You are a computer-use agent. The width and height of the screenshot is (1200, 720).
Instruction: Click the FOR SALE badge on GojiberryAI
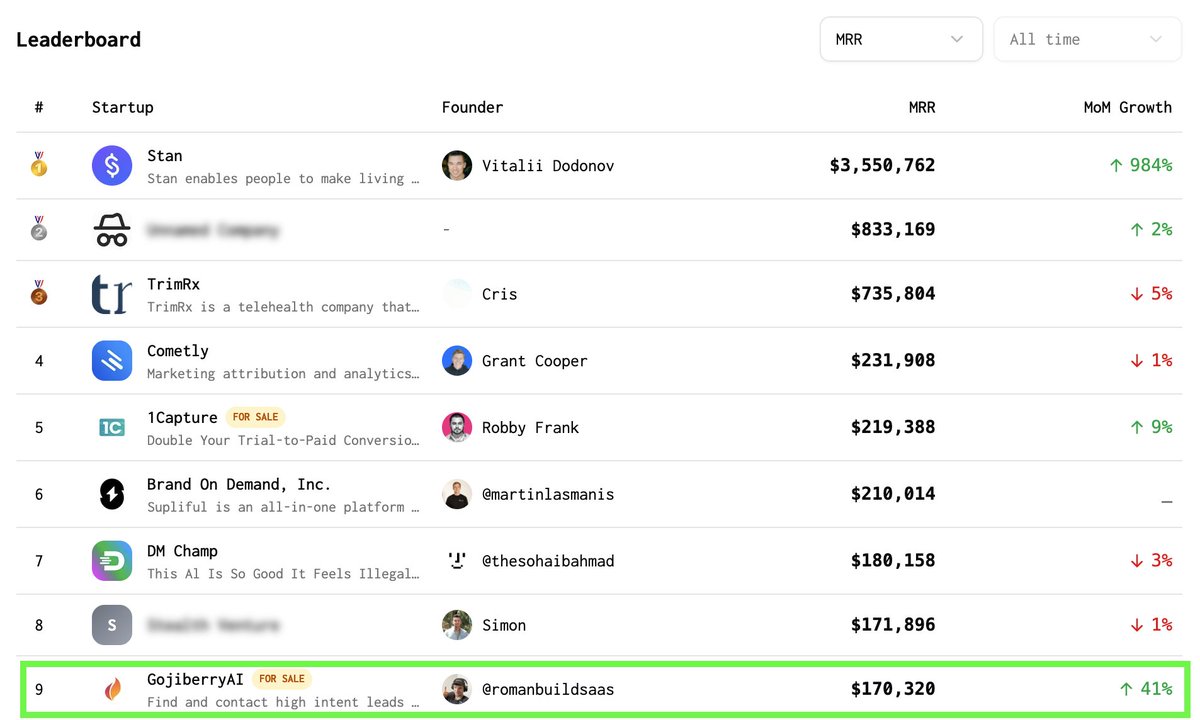coord(281,679)
